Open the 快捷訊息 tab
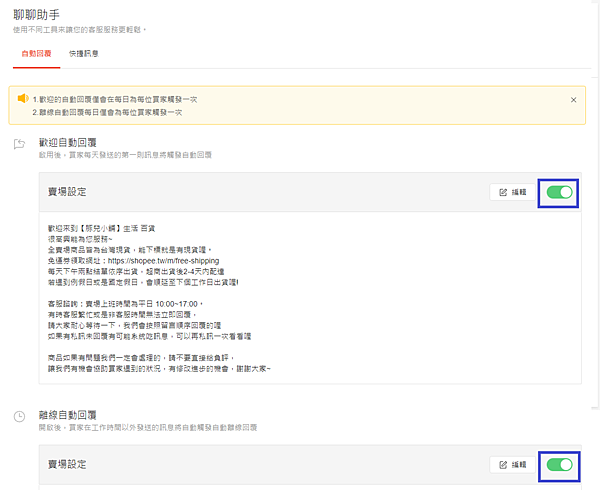The image size is (600, 490). (x=84, y=54)
